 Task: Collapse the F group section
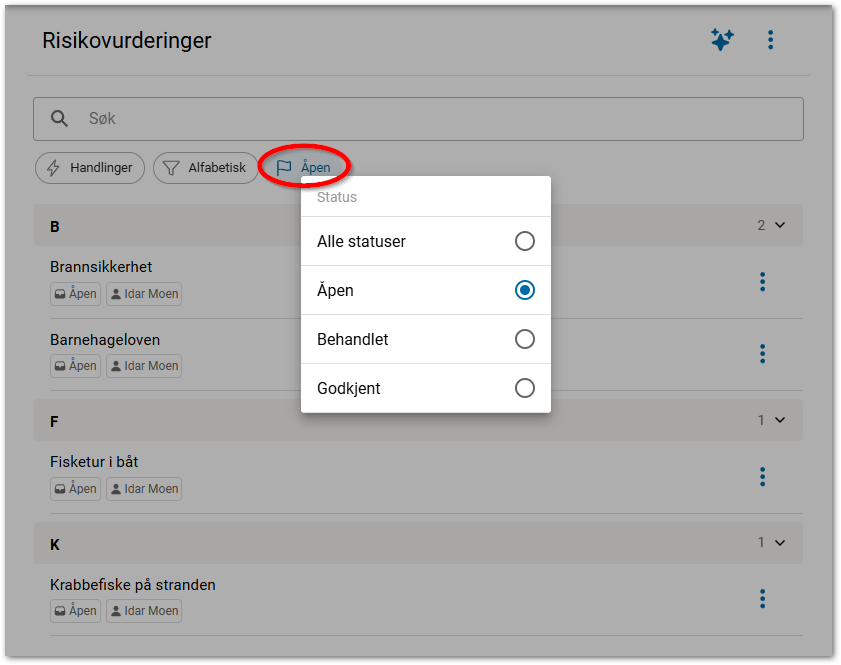click(780, 421)
